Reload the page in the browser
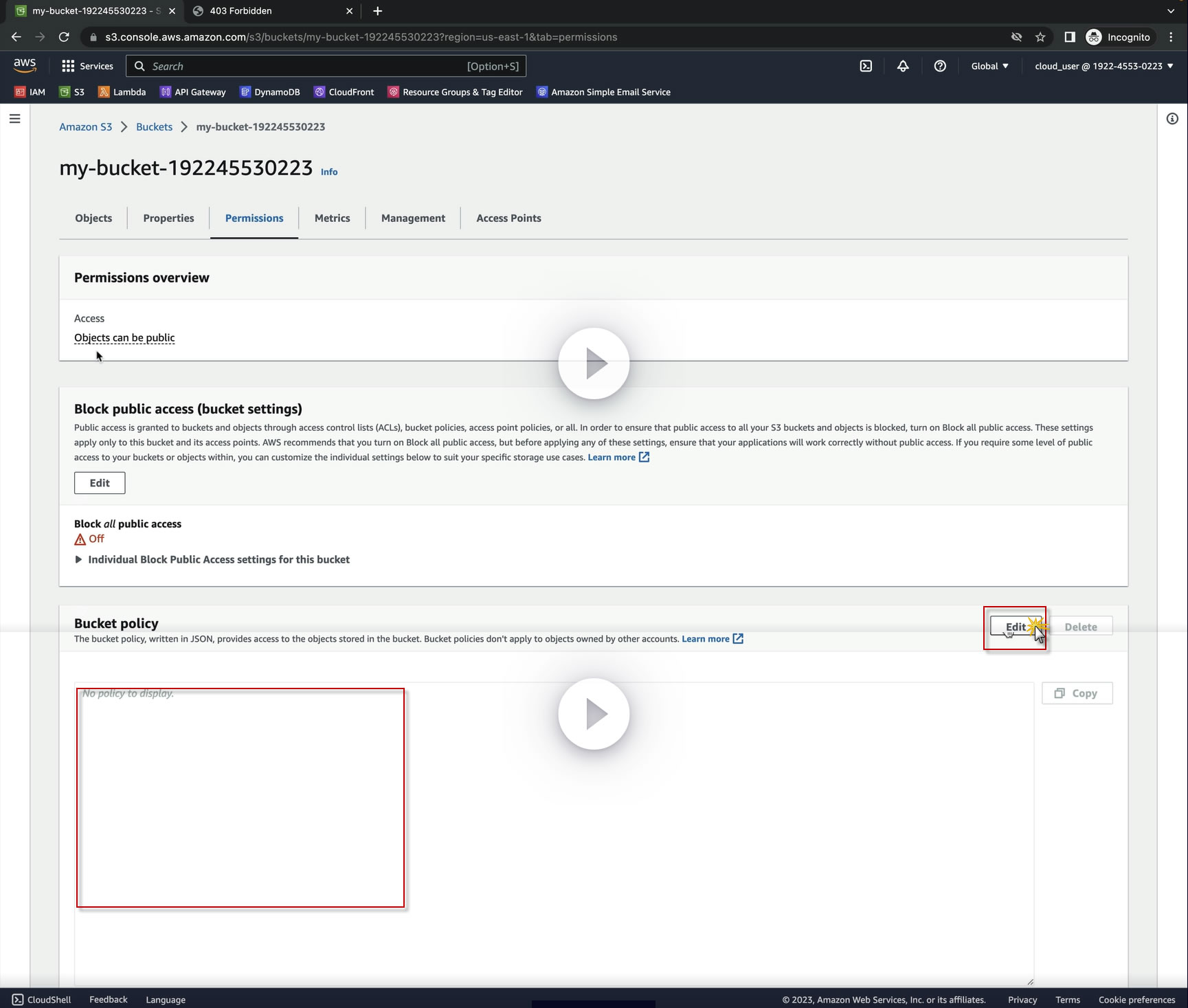 coord(64,37)
